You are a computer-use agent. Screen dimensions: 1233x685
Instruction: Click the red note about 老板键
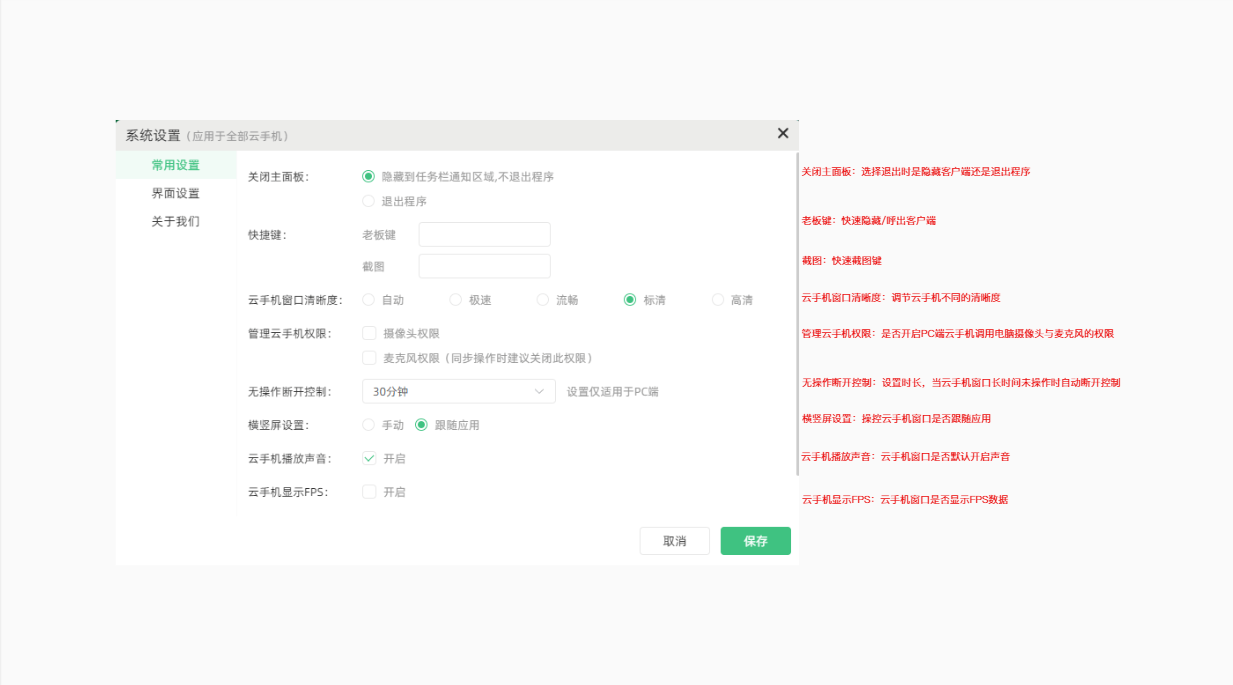pyautogui.click(x=869, y=220)
